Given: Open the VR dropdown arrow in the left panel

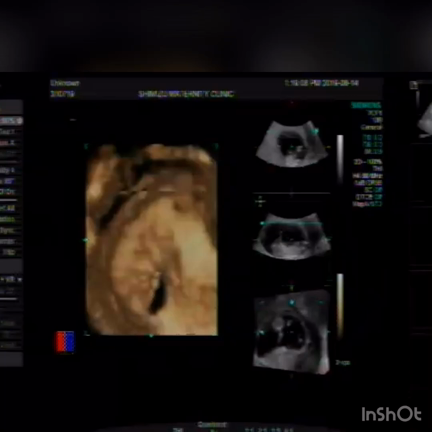Looking at the screenshot, I should pyautogui.click(x=19, y=279).
